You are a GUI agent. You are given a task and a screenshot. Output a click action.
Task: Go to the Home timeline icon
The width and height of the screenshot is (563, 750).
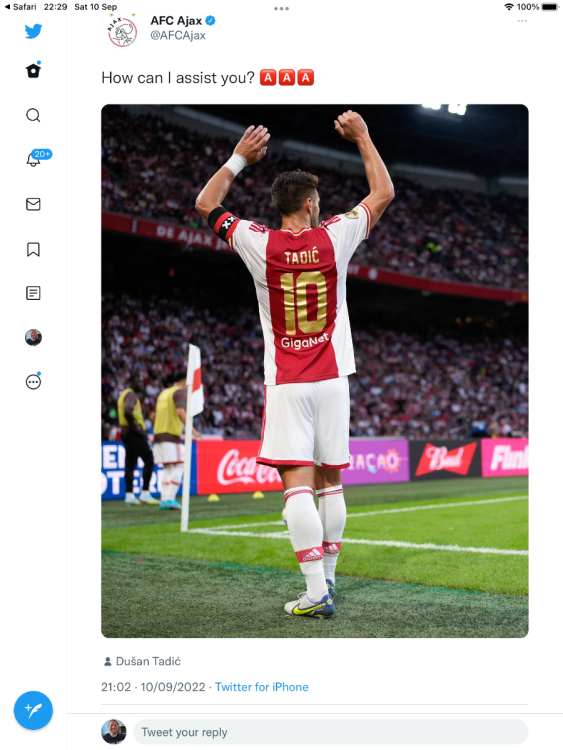coord(33,71)
